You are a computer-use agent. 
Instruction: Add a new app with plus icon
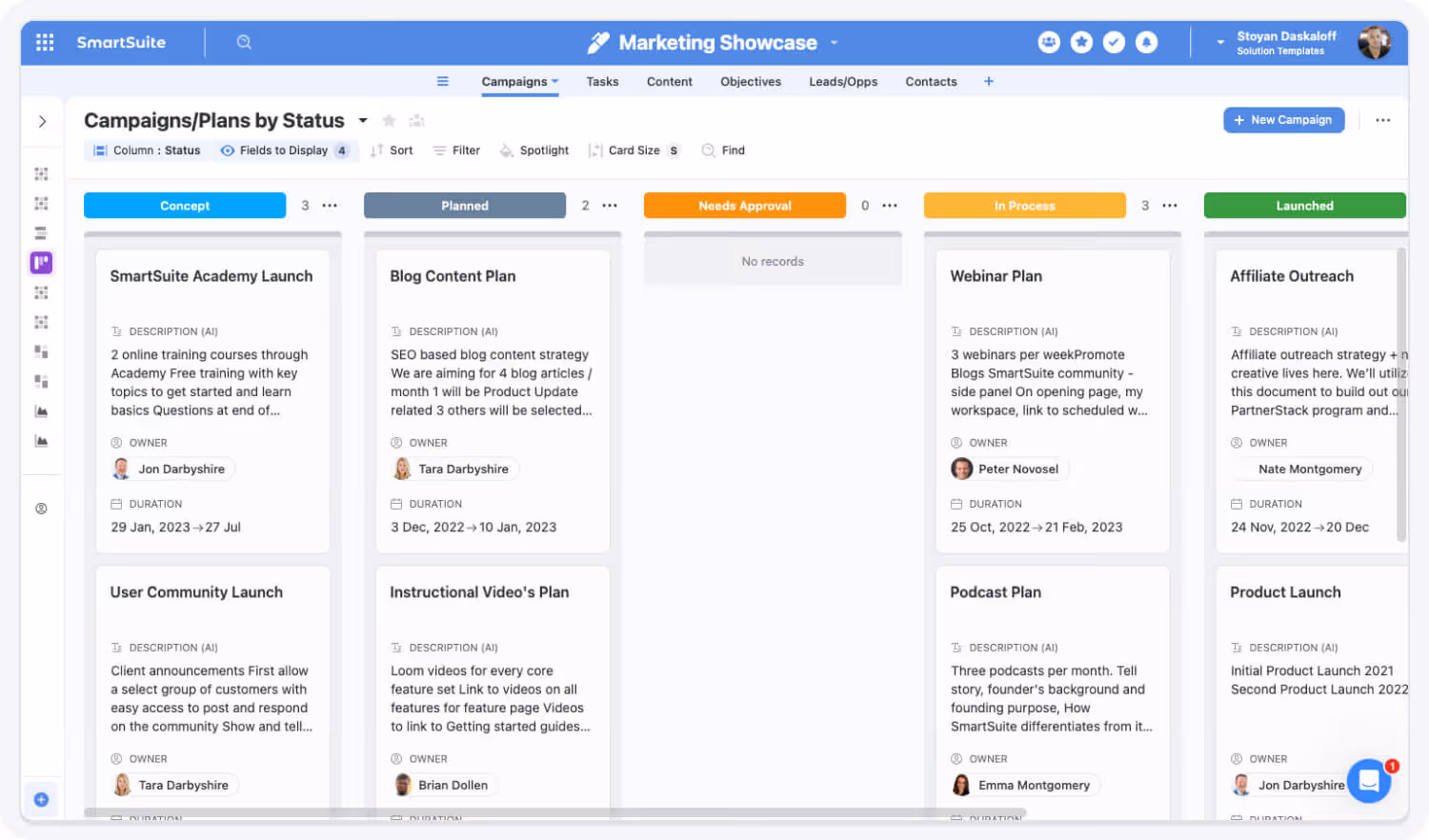(x=989, y=81)
